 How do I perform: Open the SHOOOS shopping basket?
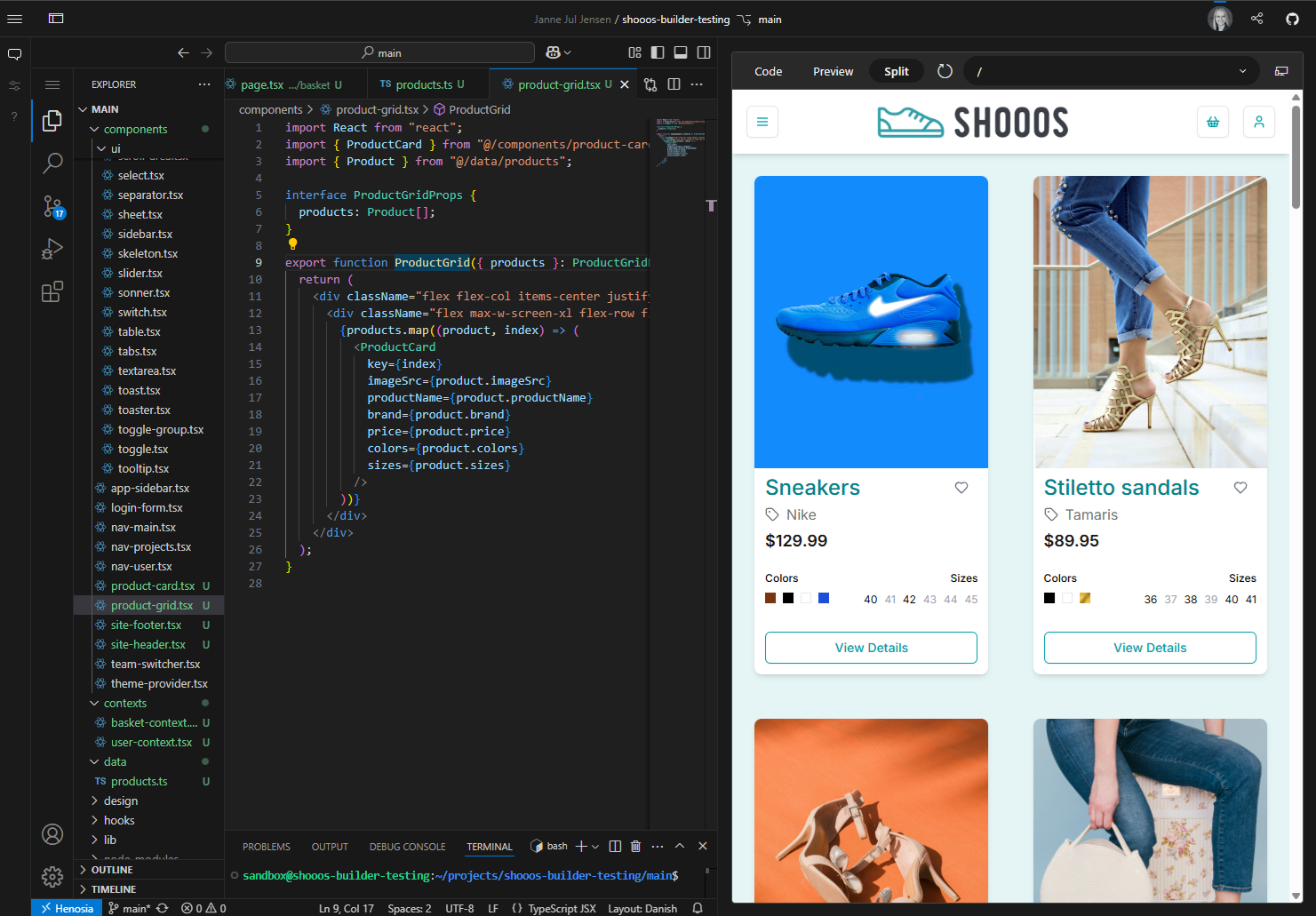[1213, 122]
